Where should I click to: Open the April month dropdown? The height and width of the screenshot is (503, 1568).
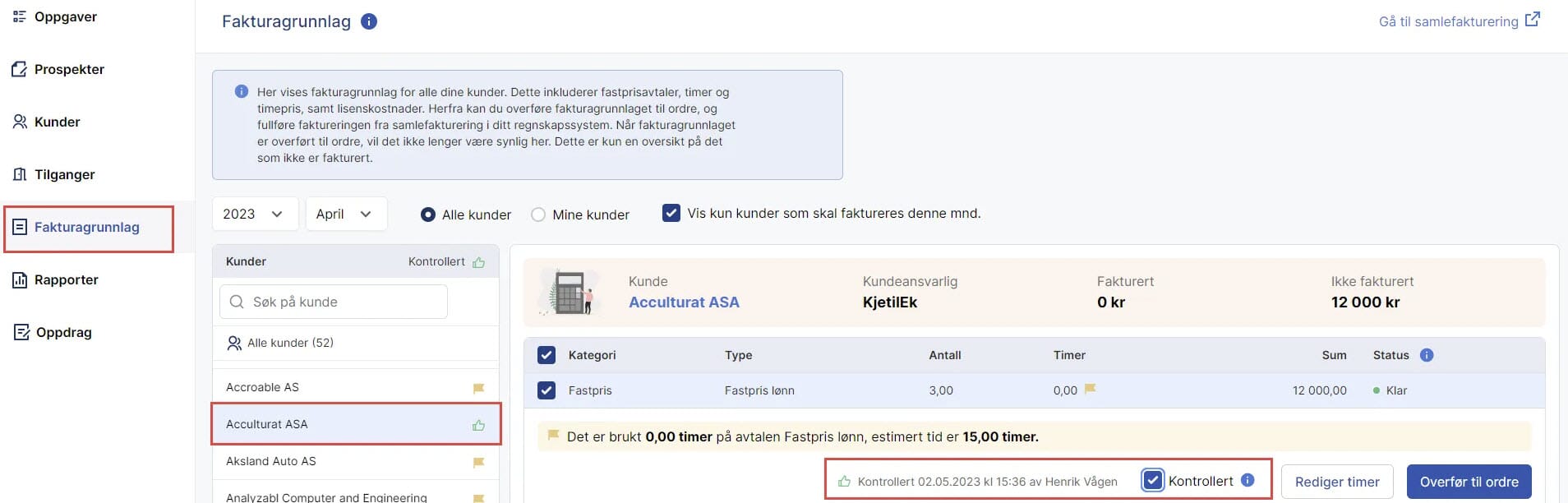coord(345,214)
